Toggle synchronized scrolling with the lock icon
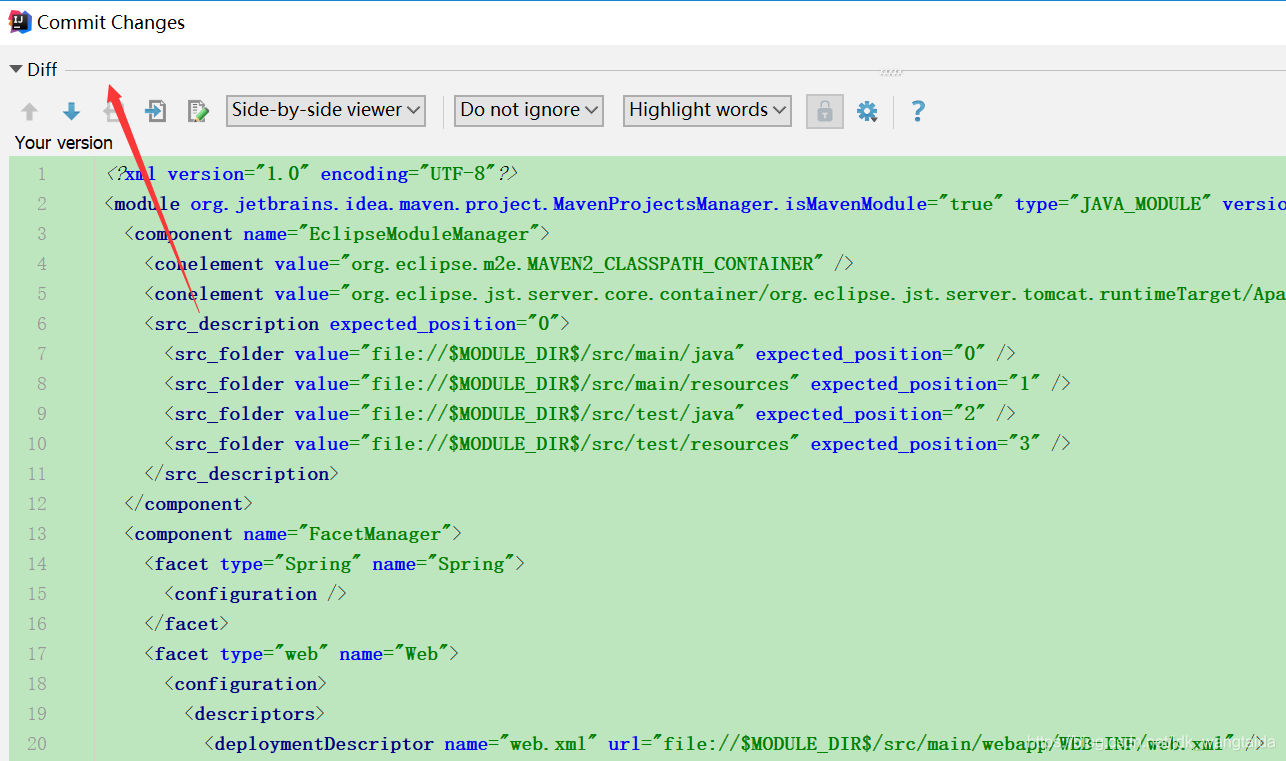The width and height of the screenshot is (1286, 761). click(x=824, y=110)
